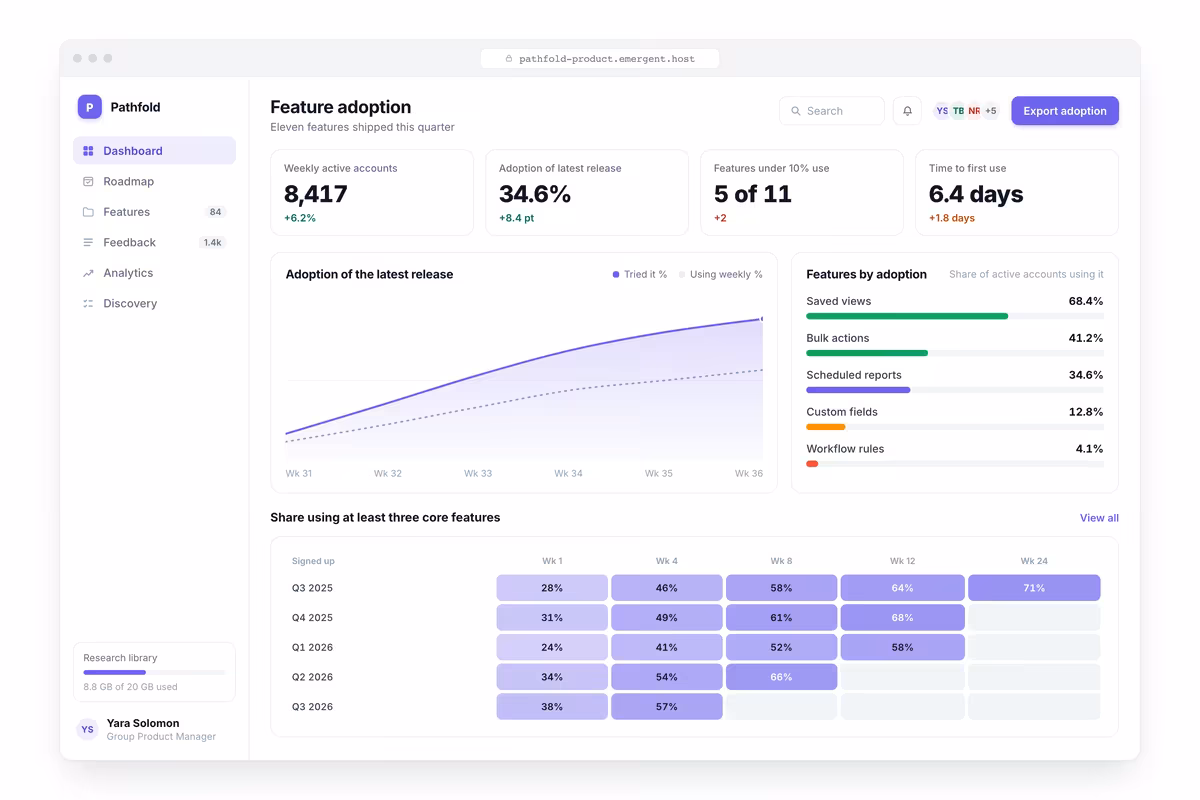Open the Roadmap page
Viewport: 1200px width, 800px height.
coord(154,181)
